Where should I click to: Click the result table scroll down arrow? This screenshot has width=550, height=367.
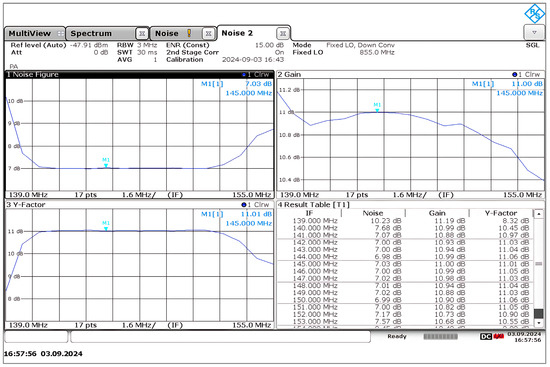pos(538,322)
